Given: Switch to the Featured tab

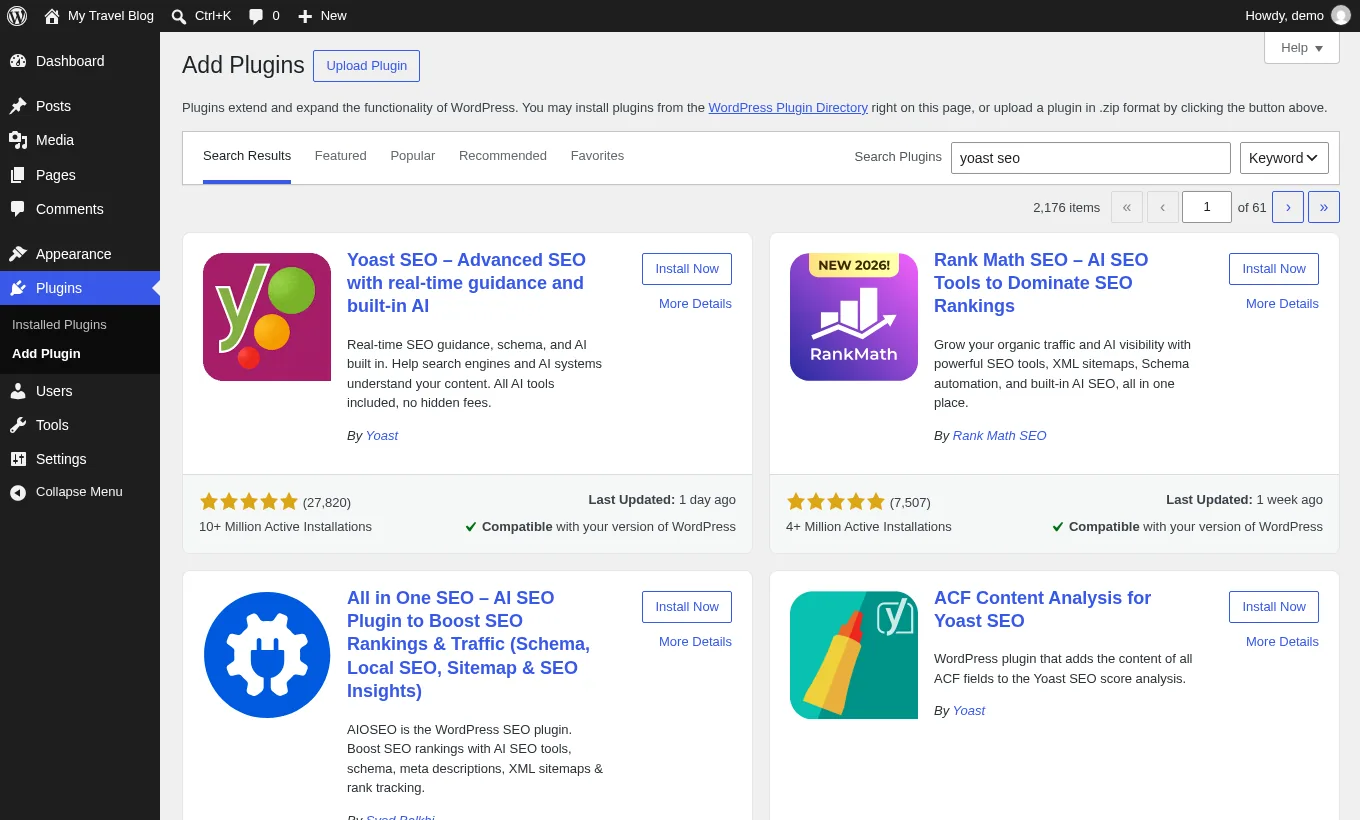Looking at the screenshot, I should click(341, 156).
